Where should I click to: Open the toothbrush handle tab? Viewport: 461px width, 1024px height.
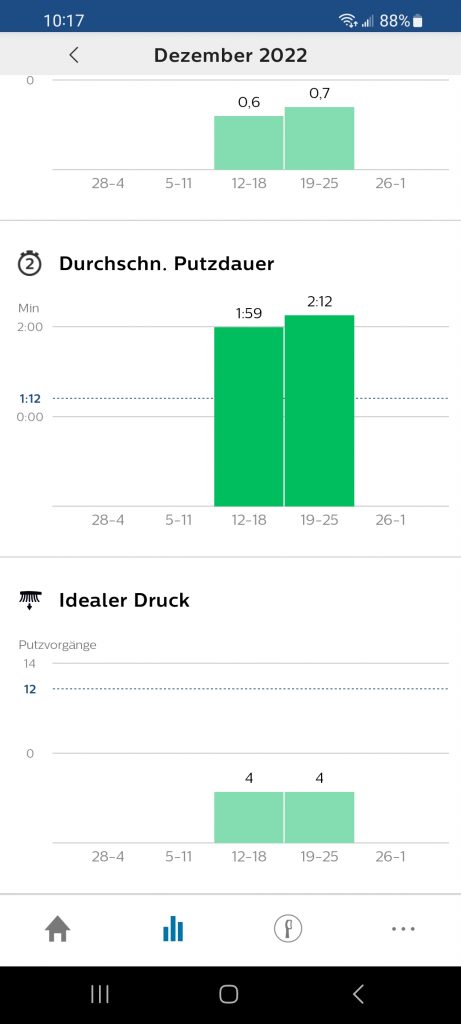pyautogui.click(x=288, y=928)
